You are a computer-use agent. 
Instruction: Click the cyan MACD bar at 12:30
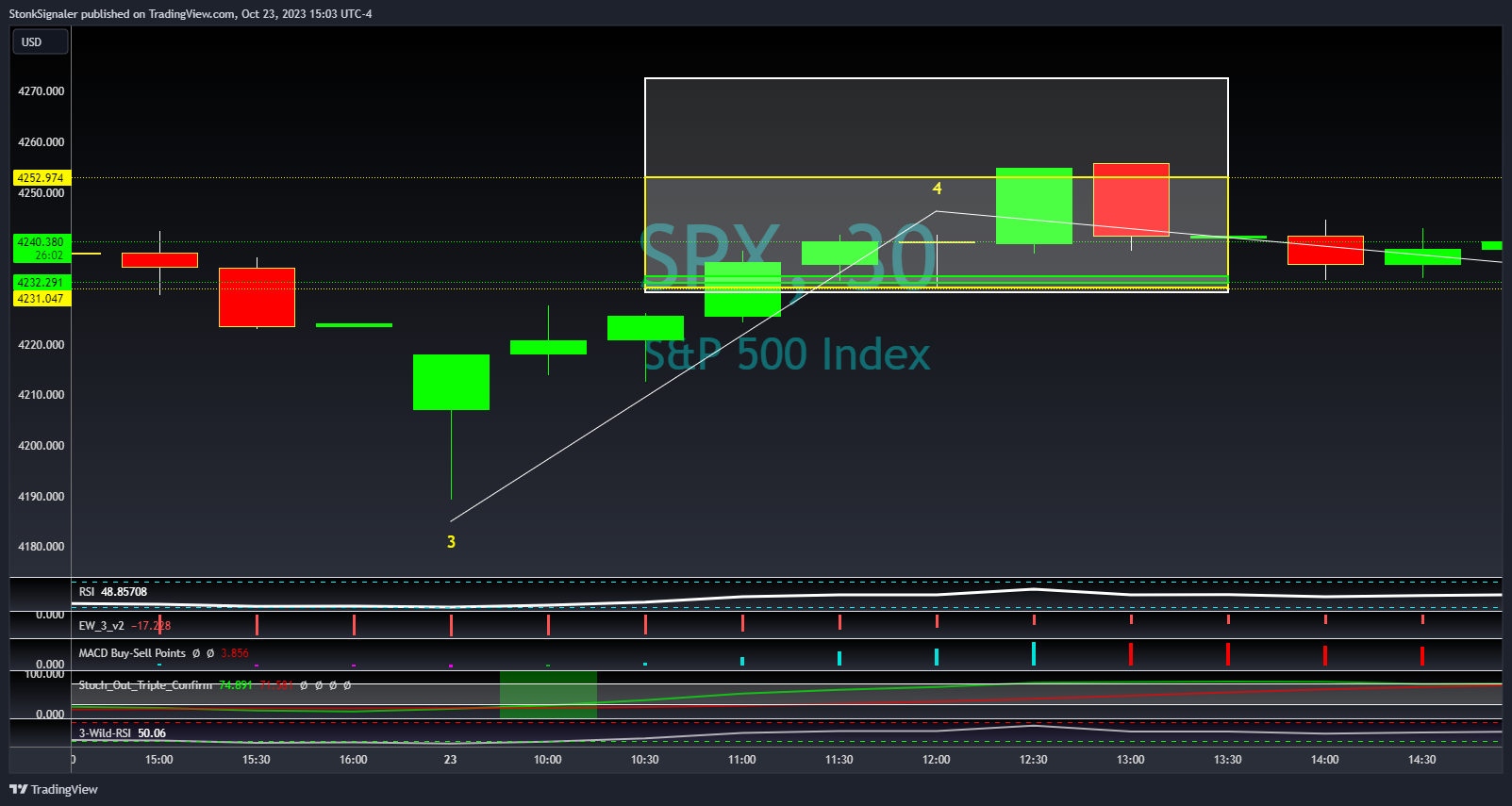(1034, 654)
